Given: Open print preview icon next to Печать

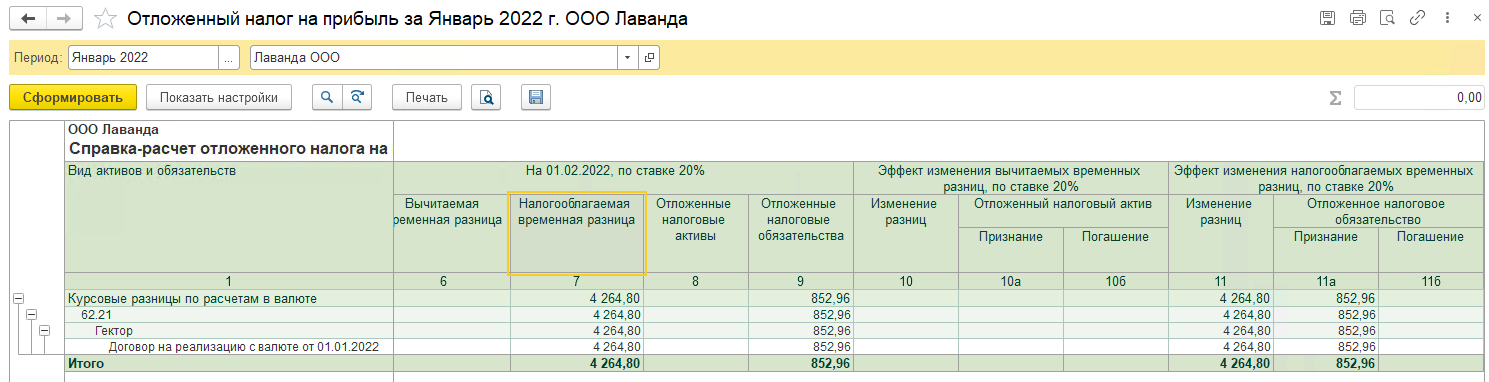Looking at the screenshot, I should [x=486, y=97].
